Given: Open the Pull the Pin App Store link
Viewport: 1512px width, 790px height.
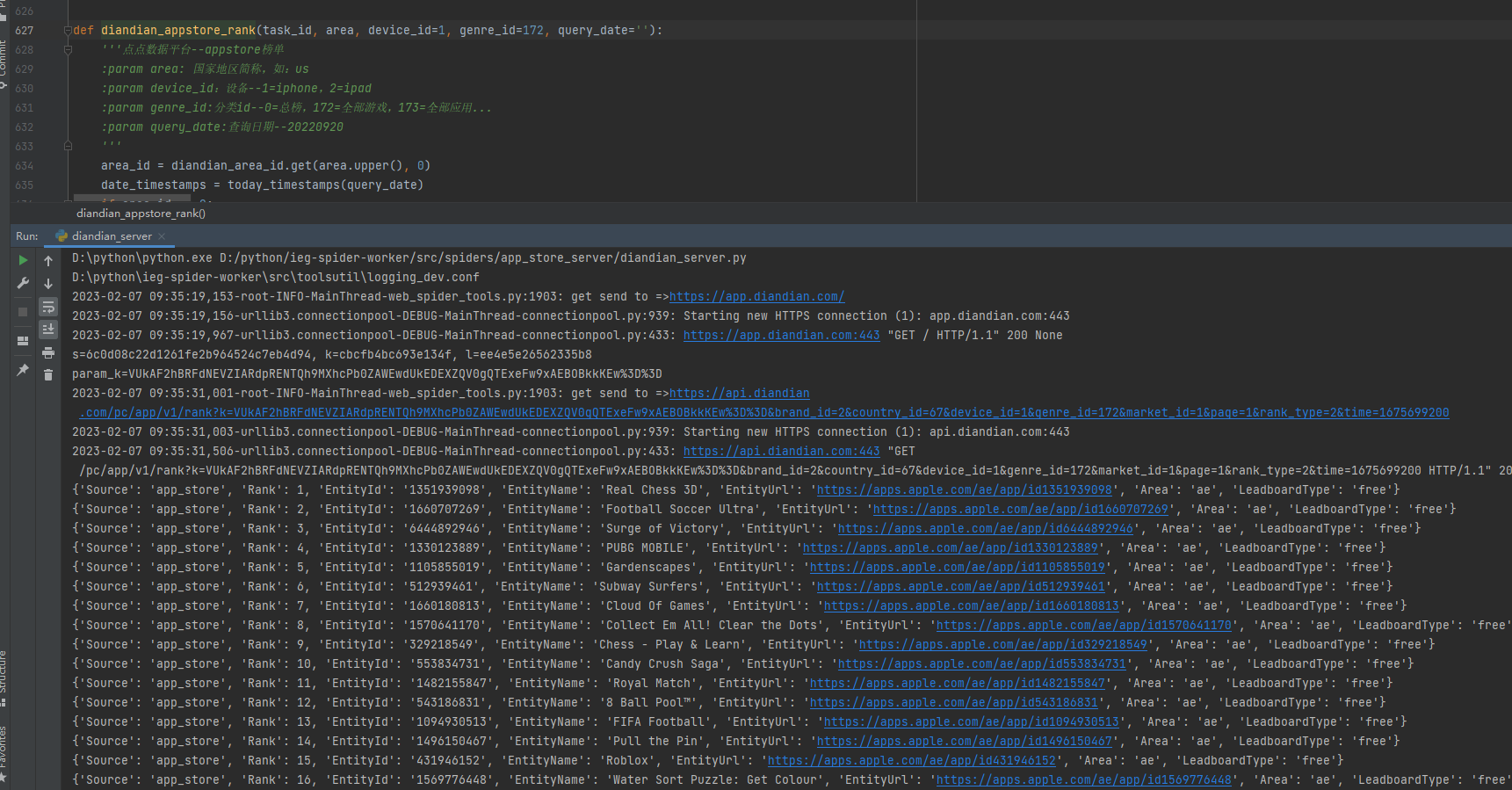Looking at the screenshot, I should click(964, 742).
